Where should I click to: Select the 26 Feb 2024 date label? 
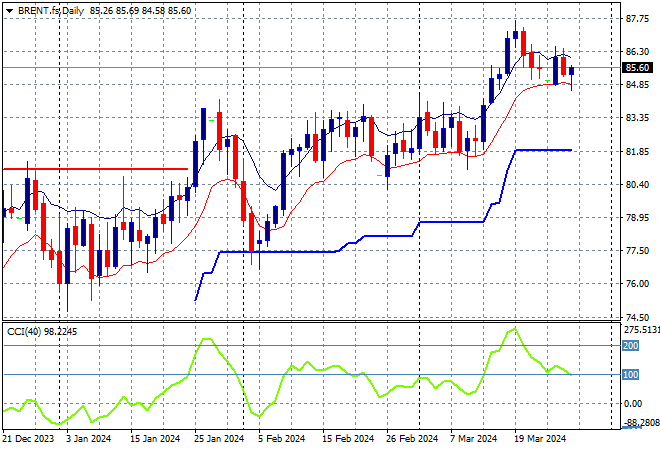pos(412,439)
